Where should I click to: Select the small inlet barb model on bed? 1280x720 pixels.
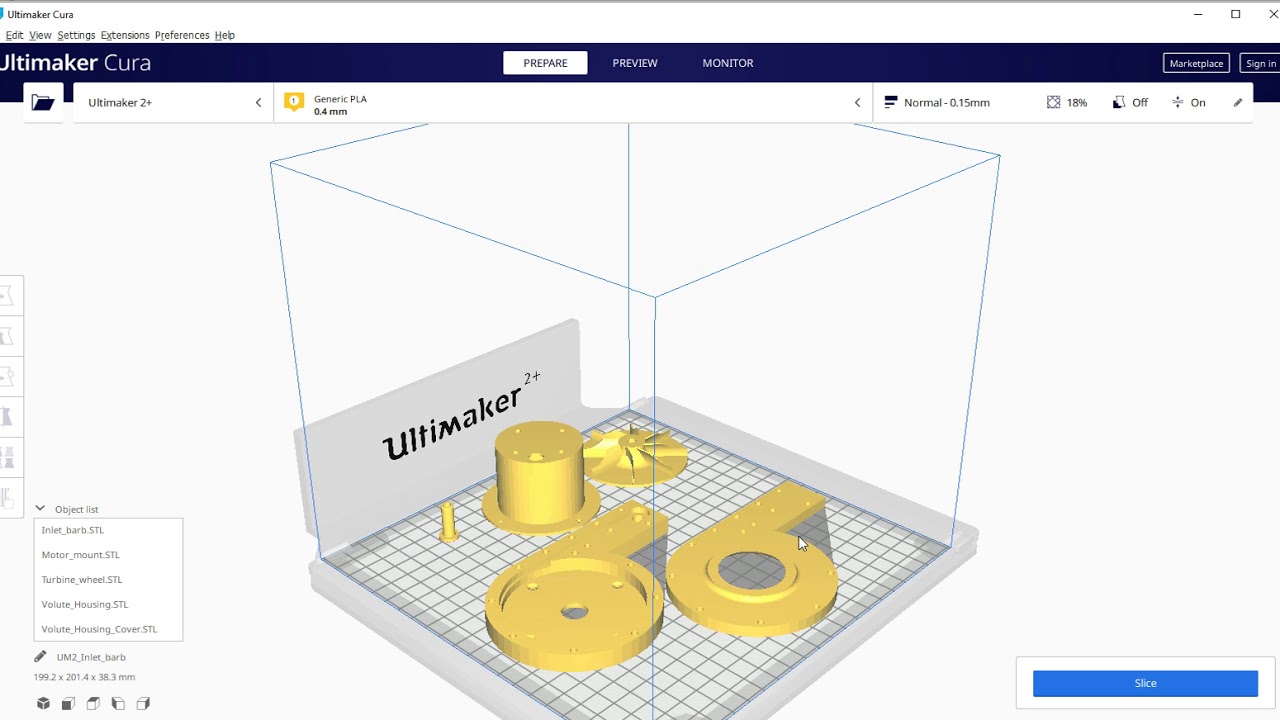click(448, 521)
